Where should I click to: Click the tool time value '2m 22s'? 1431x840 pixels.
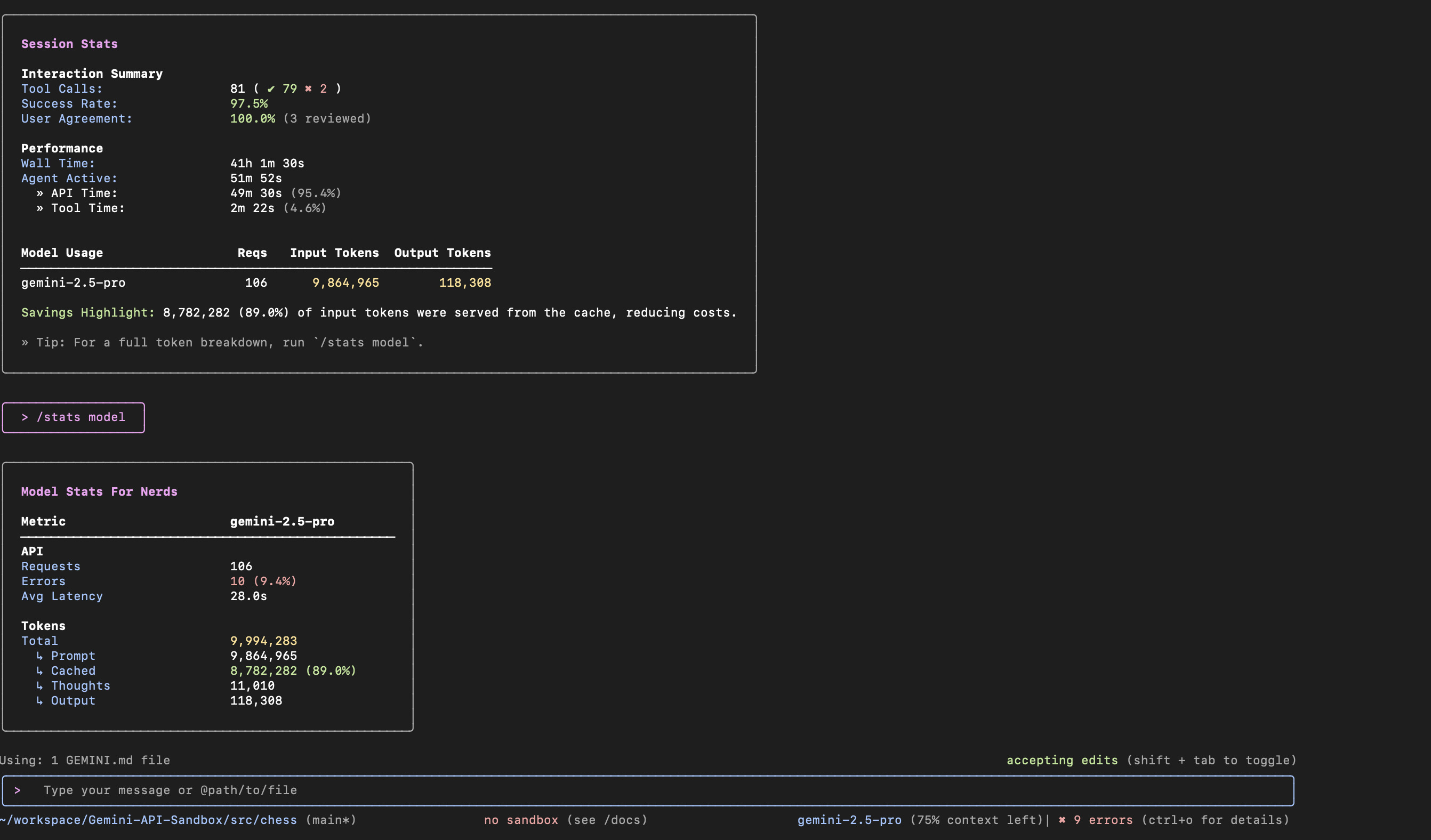[x=252, y=208]
